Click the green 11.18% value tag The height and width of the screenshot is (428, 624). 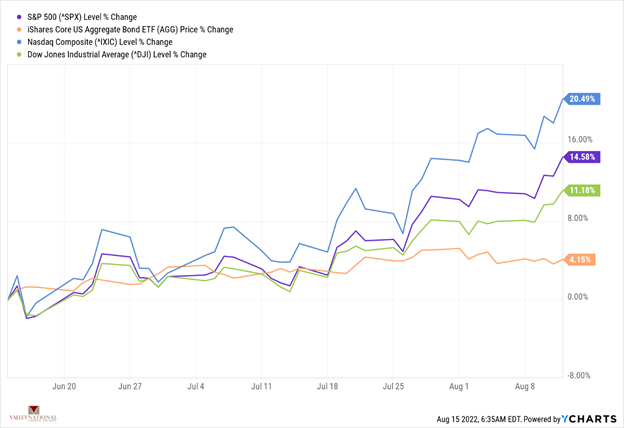click(x=581, y=191)
